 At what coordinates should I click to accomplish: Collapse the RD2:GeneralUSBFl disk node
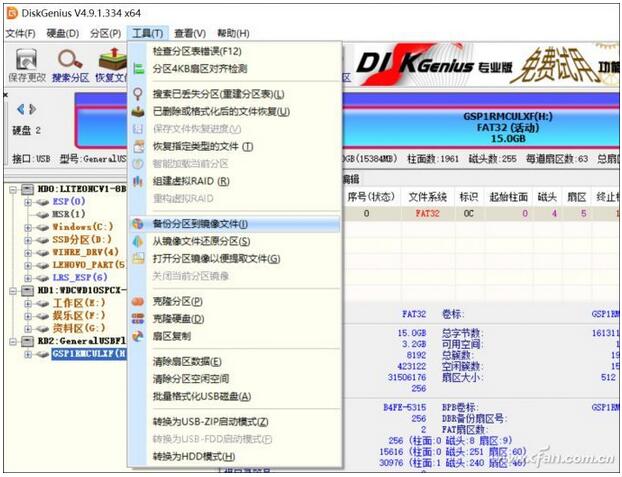pos(13,342)
